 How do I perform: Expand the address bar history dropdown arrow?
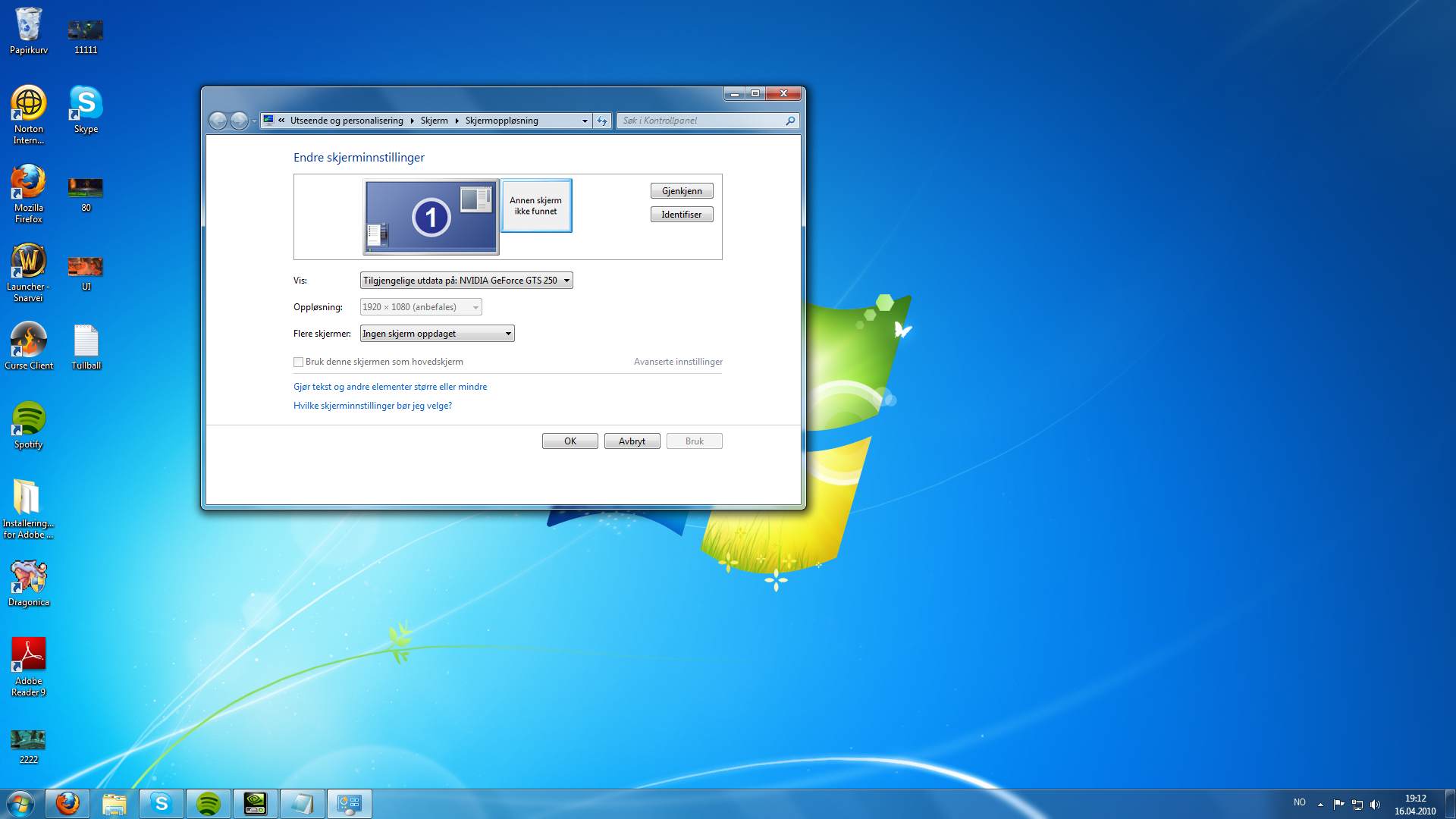[x=585, y=121]
